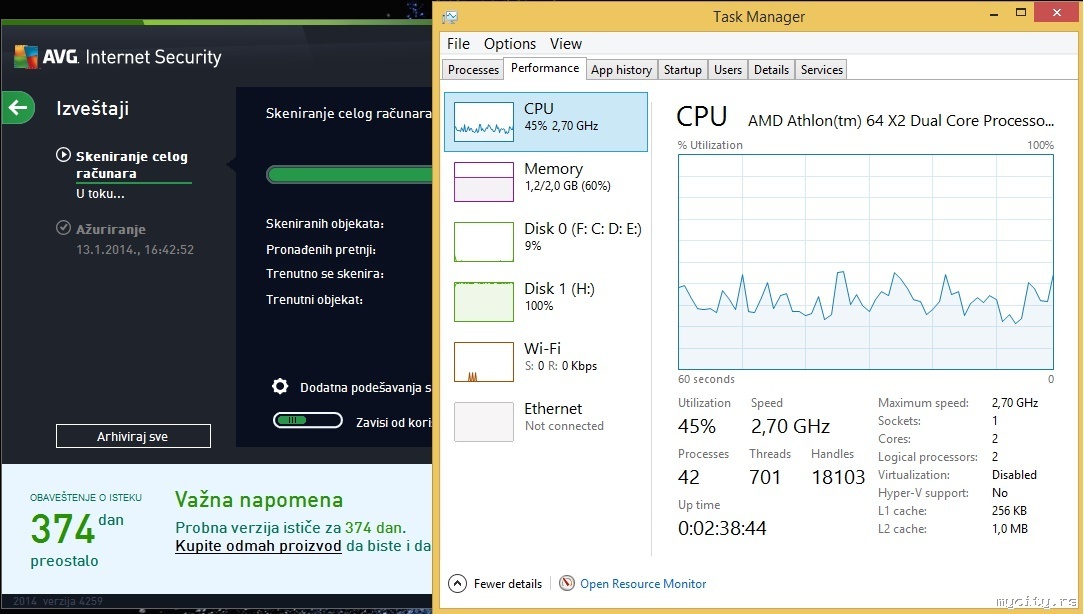Click the Resource Monitor icon
Image resolution: width=1084 pixels, height=614 pixels.
[x=567, y=584]
